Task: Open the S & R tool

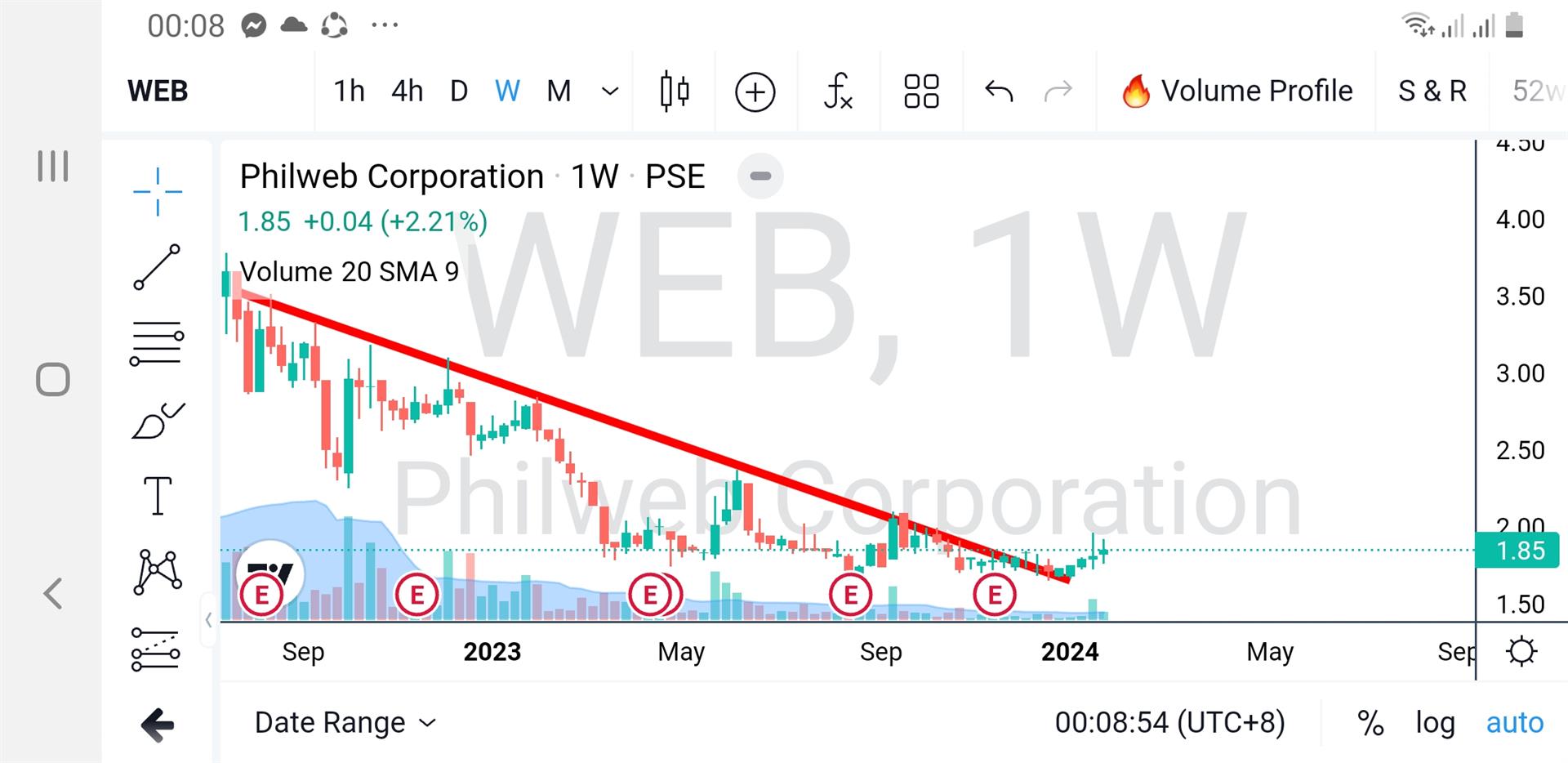Action: pos(1432,91)
